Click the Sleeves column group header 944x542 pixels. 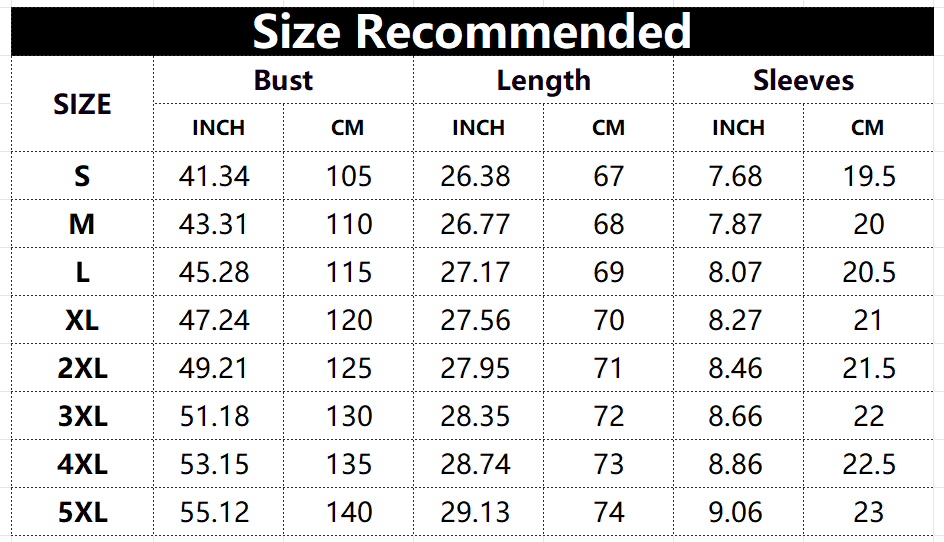click(x=803, y=80)
